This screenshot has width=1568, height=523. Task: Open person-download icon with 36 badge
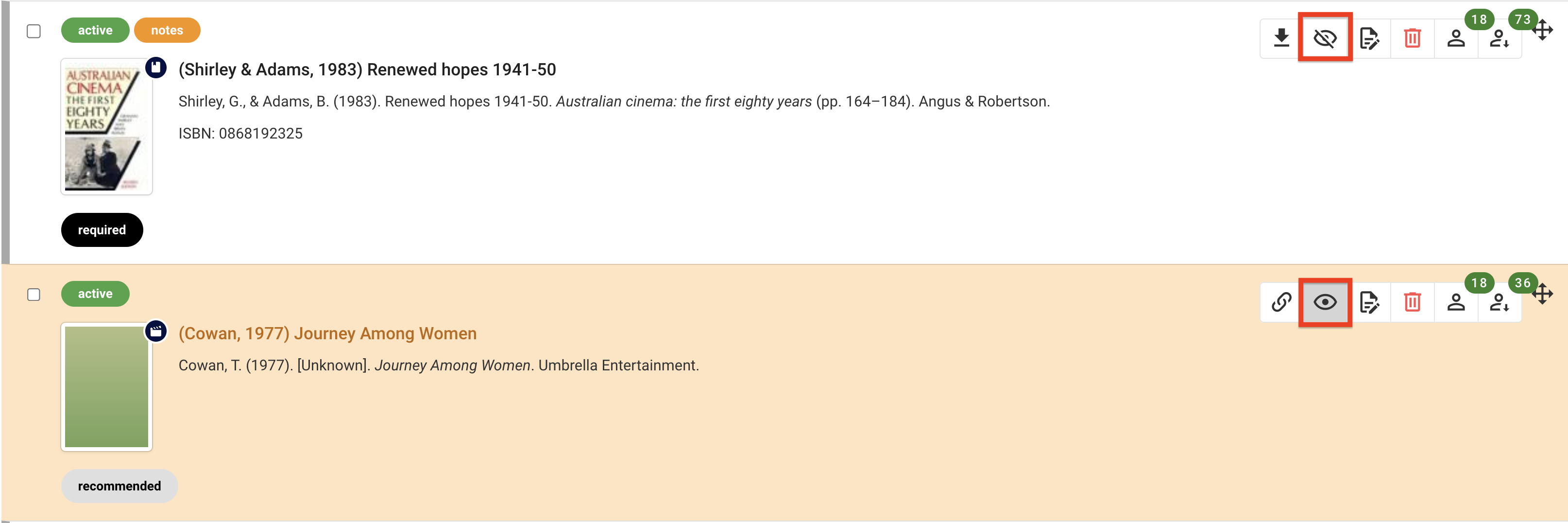[1499, 302]
